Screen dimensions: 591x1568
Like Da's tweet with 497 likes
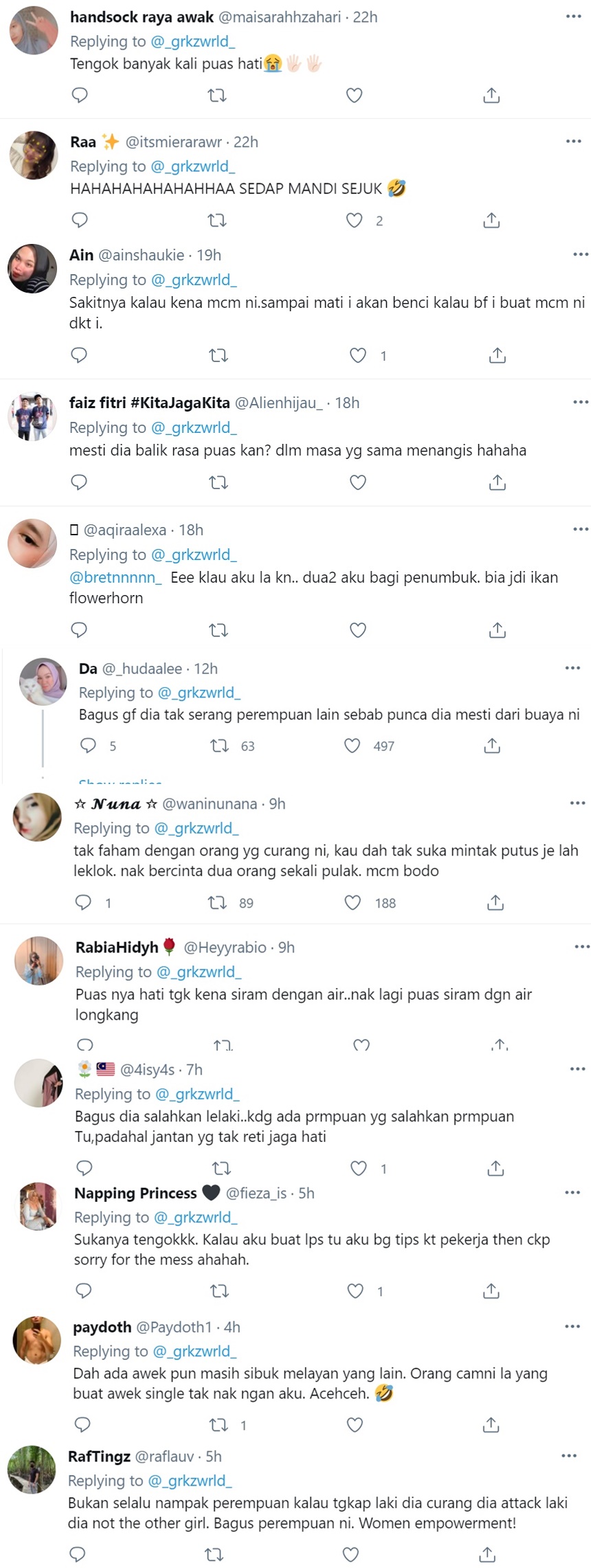pos(352,746)
